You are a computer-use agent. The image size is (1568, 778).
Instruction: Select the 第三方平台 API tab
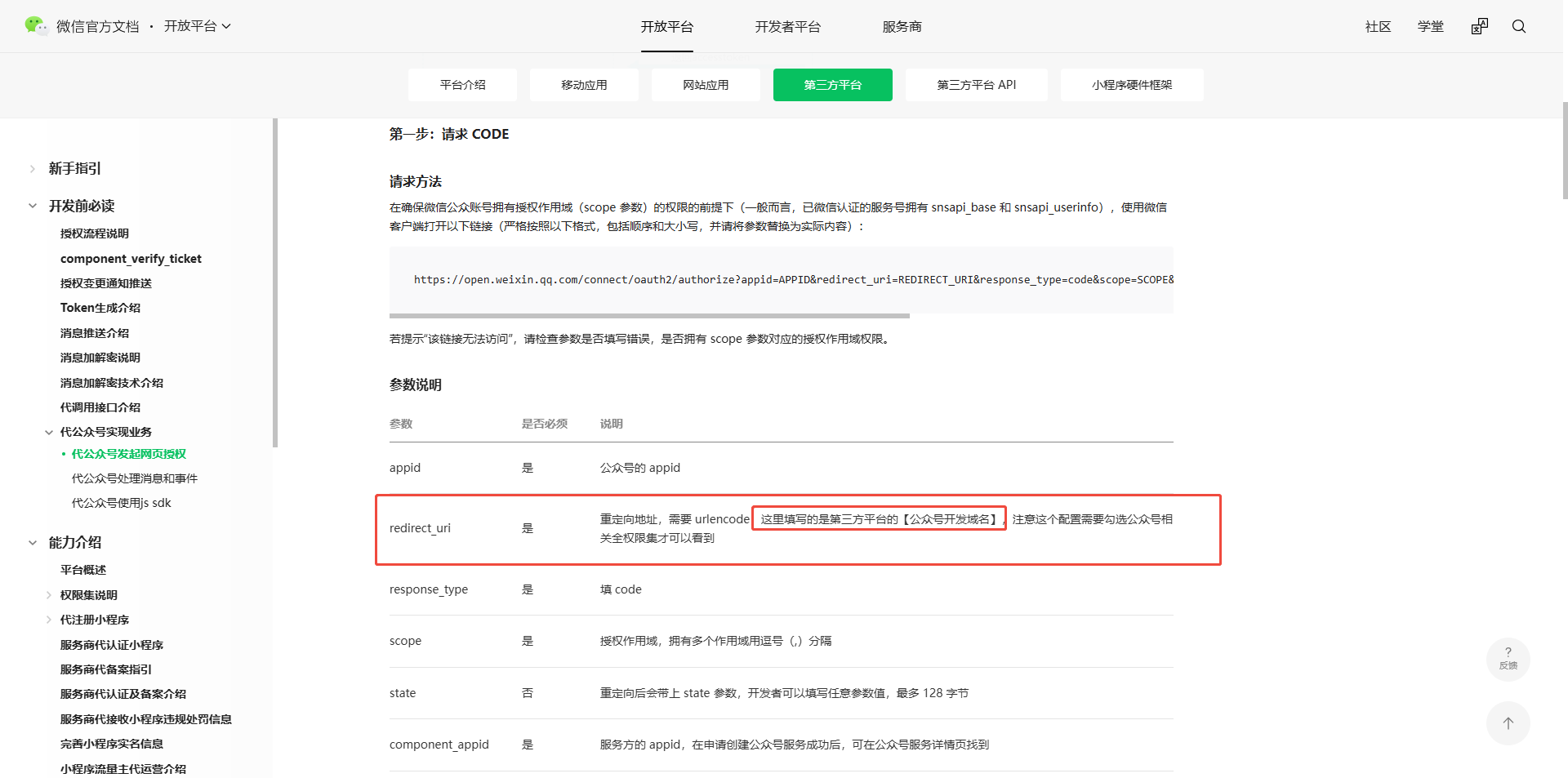(x=977, y=85)
